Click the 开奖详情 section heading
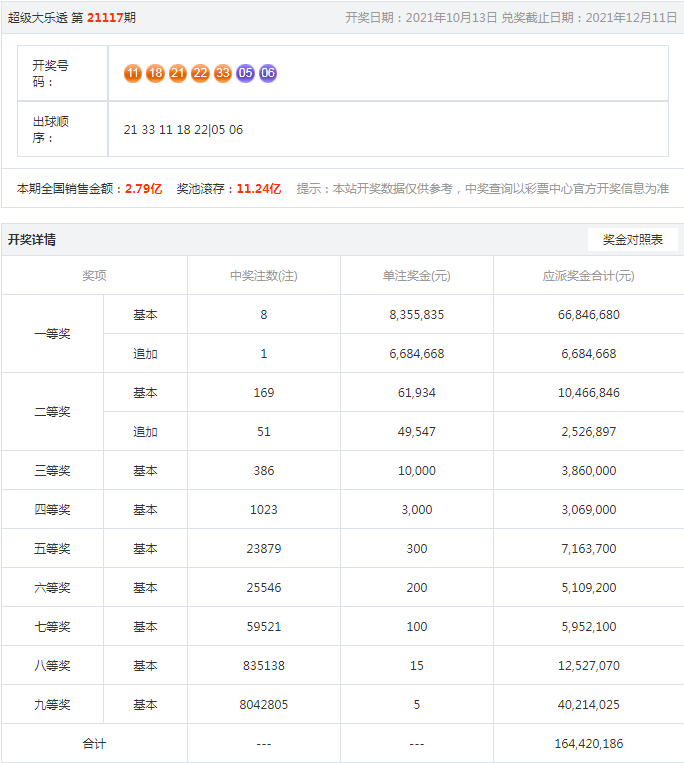Screen dimensions: 684x763 point(32,239)
